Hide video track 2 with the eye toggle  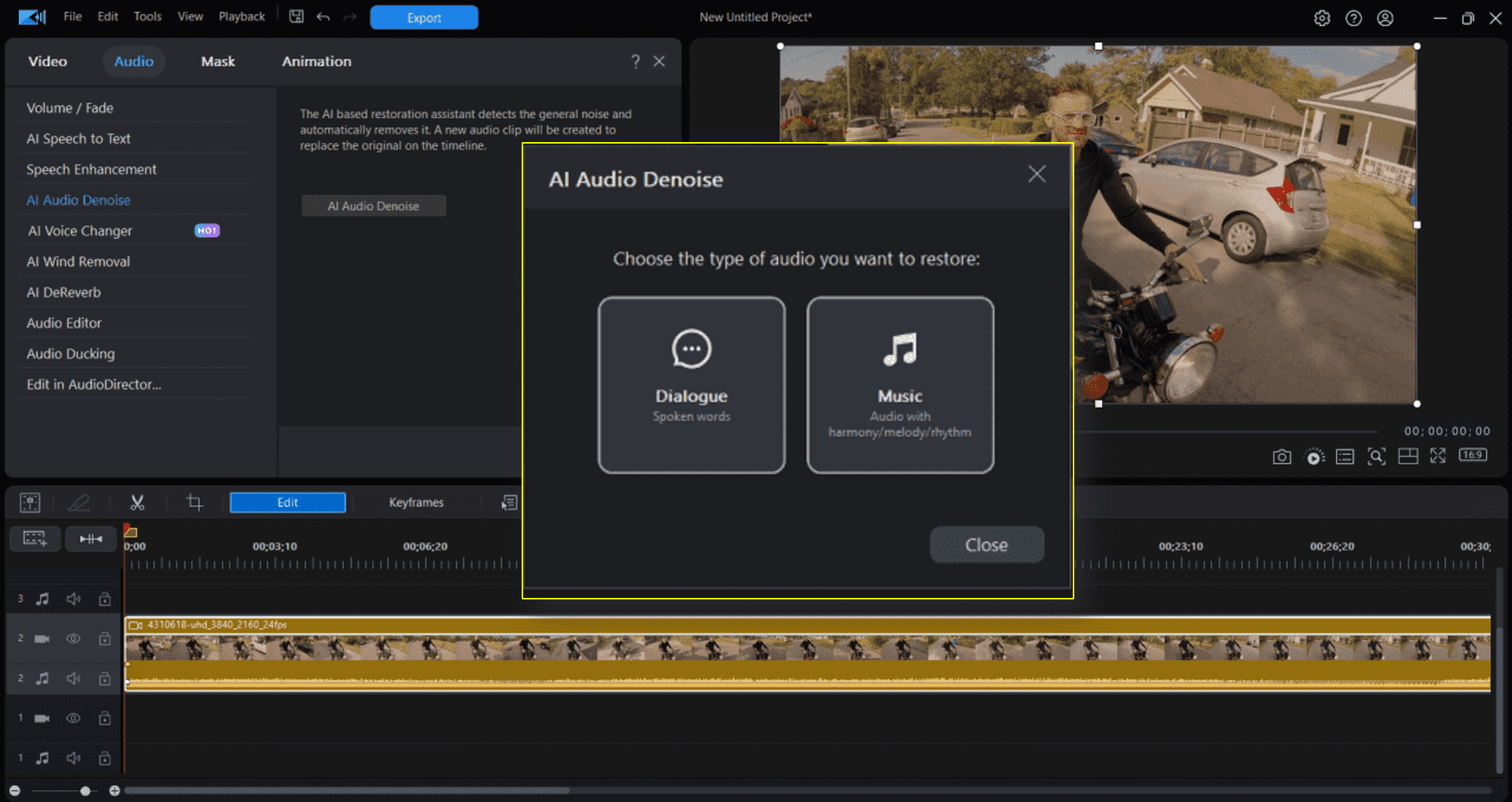(73, 638)
